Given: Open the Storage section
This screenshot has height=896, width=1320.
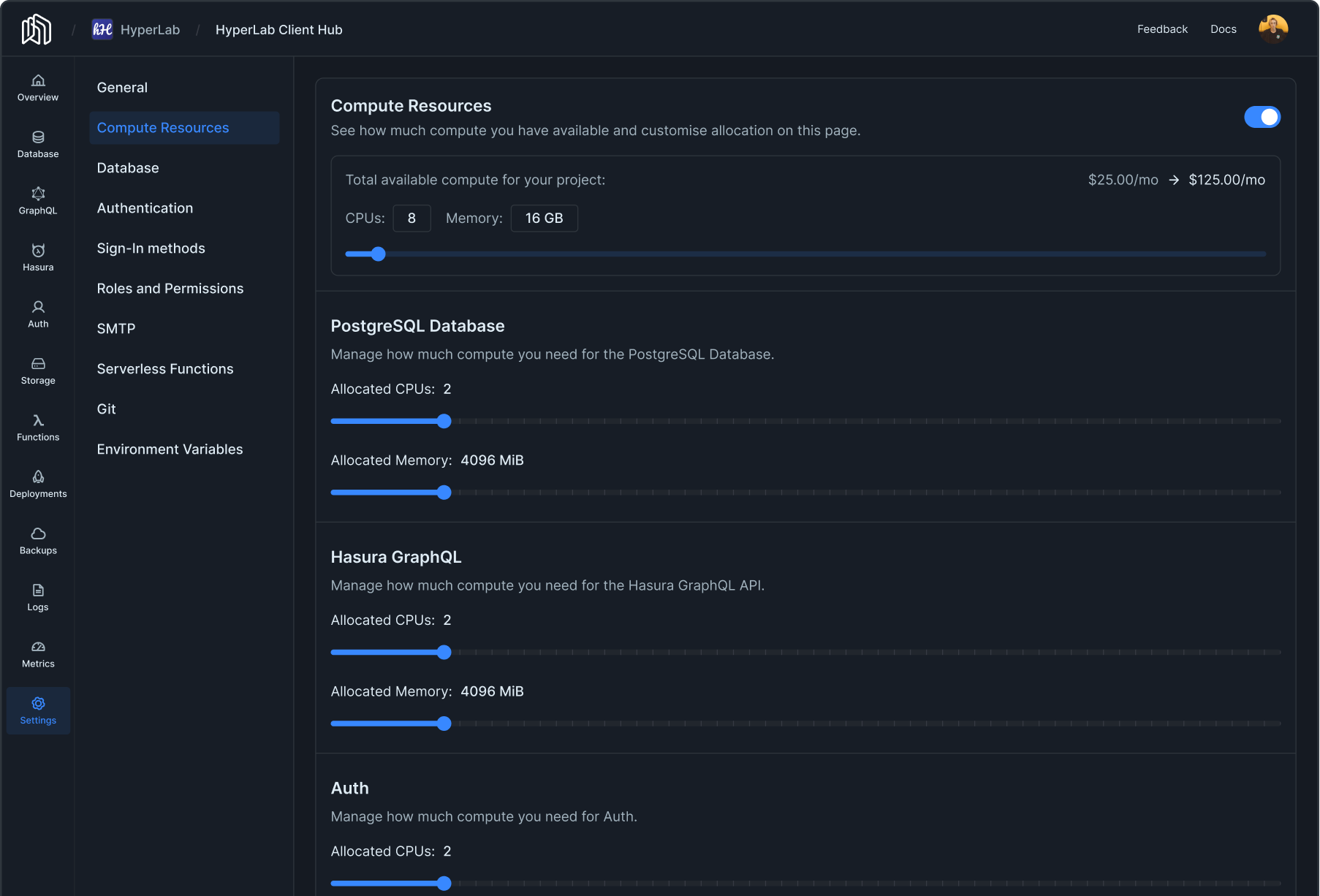Looking at the screenshot, I should pyautogui.click(x=38, y=371).
